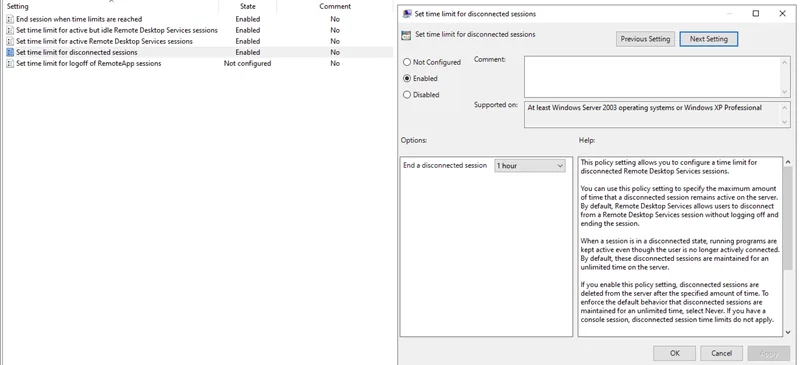800x365 pixels.
Task: Go to Previous Setting
Action: 645,39
